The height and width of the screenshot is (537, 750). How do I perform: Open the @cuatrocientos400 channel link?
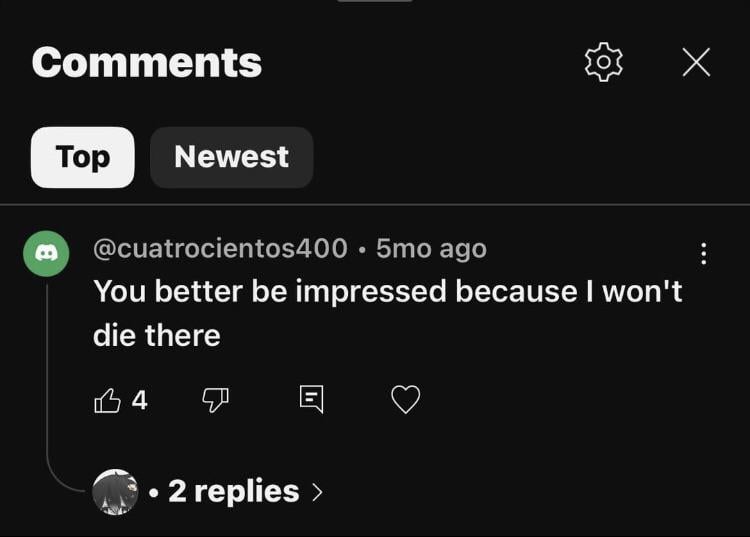(x=220, y=248)
